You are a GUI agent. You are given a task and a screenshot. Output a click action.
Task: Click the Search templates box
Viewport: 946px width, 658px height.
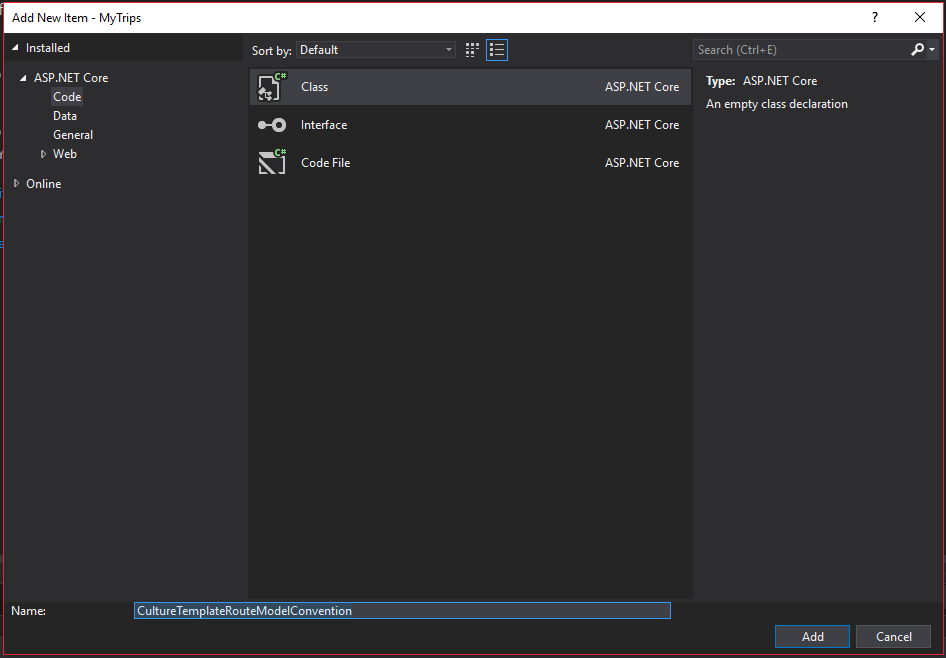point(800,49)
